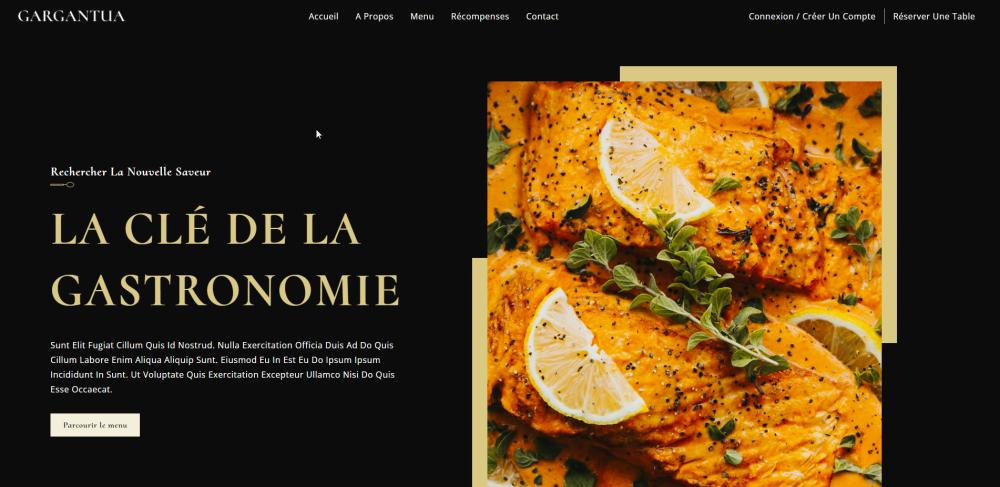Image resolution: width=1000 pixels, height=487 pixels.
Task: Select Menu in the top navigation
Action: 422,17
